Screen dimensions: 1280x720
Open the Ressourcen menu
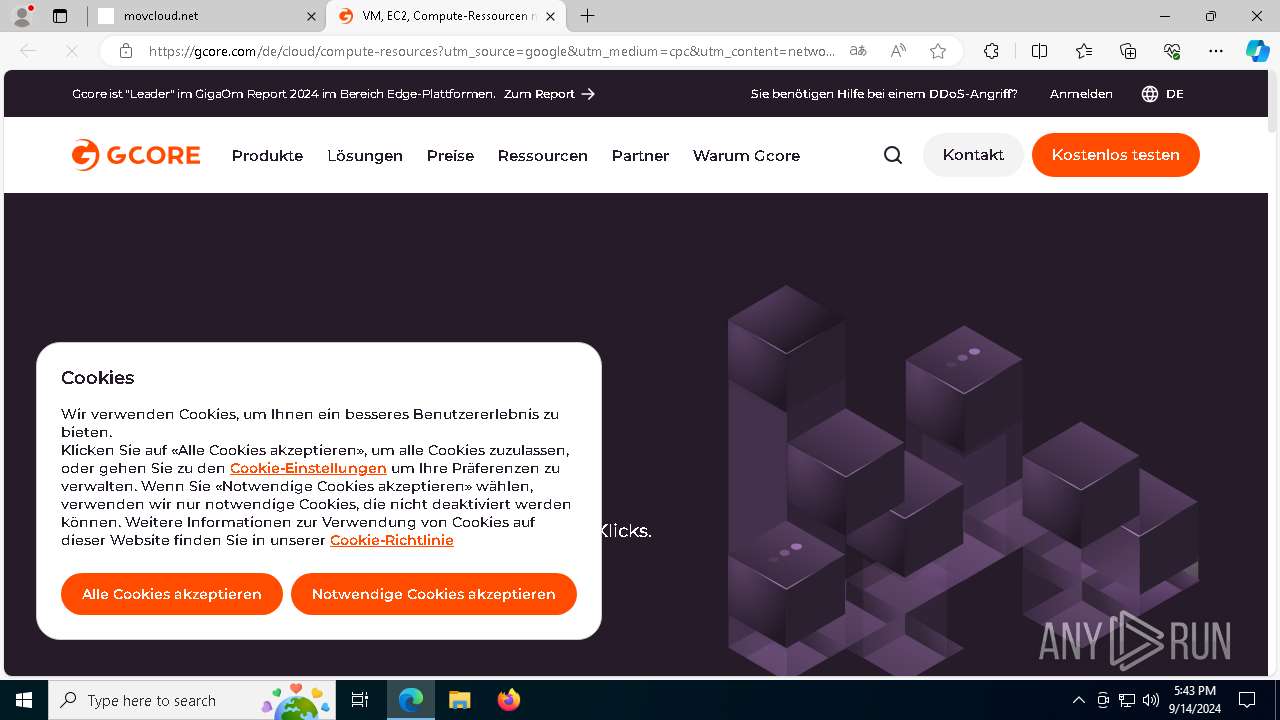pos(542,156)
